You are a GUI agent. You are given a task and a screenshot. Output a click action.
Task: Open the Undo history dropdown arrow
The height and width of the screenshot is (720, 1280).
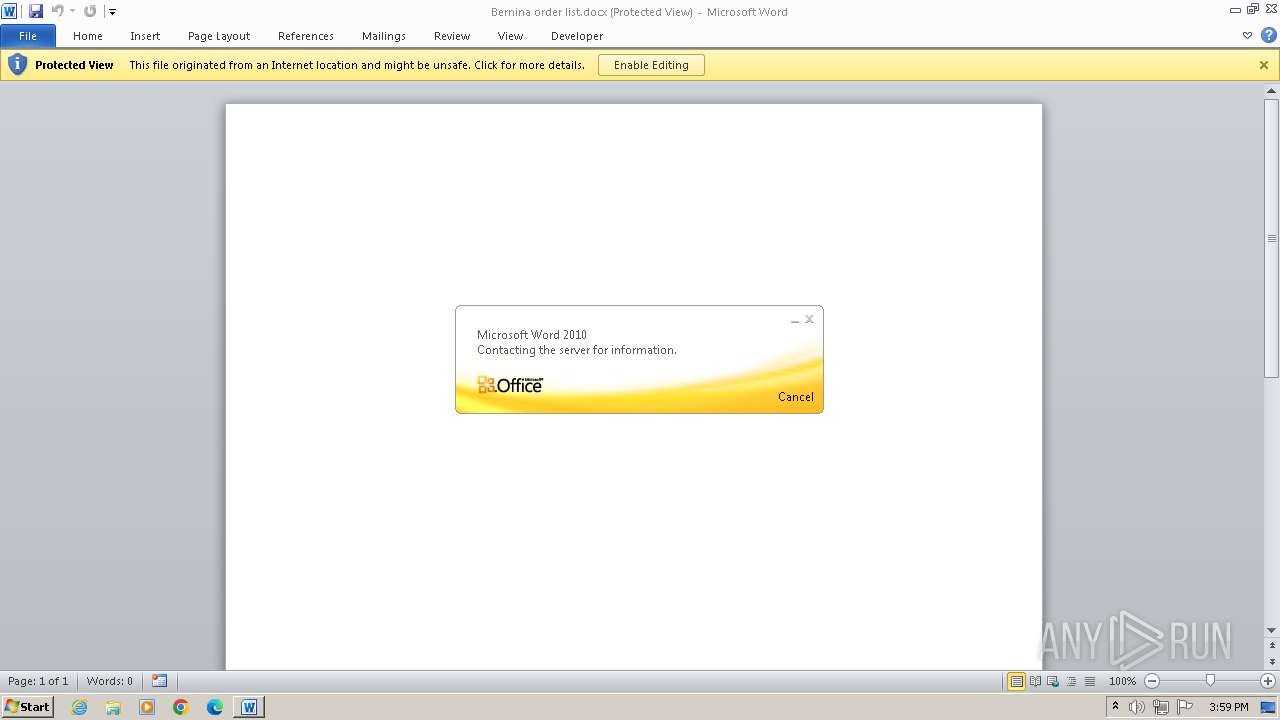pyautogui.click(x=72, y=11)
